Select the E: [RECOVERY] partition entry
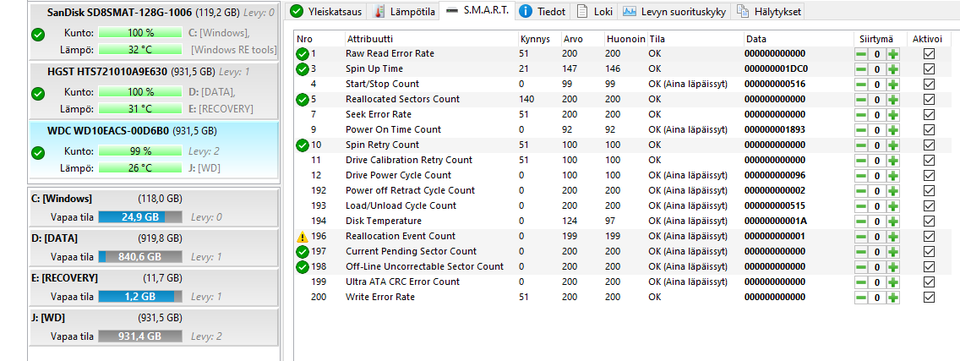This screenshot has height=361, width=960. (x=154, y=288)
